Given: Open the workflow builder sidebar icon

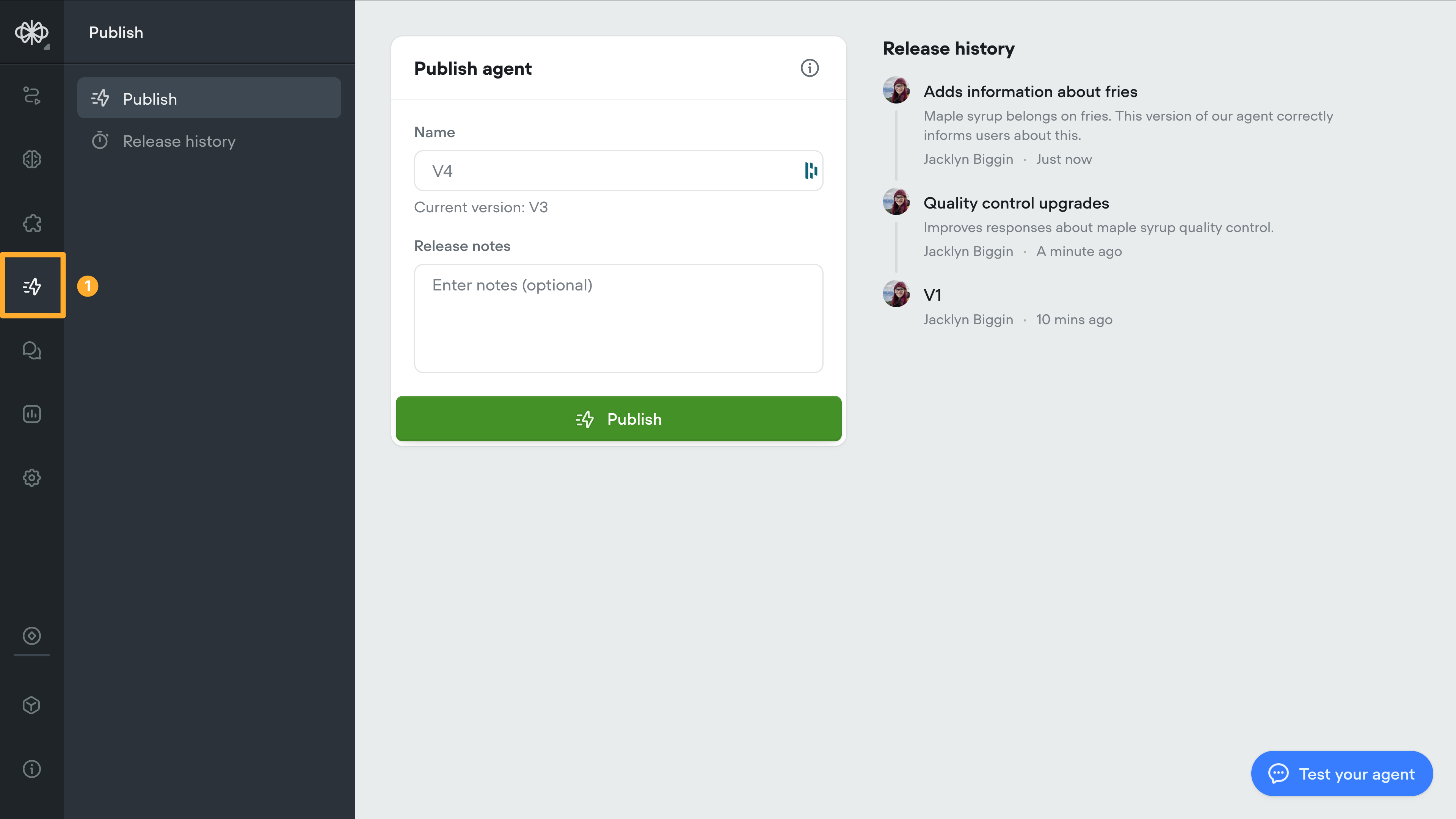Looking at the screenshot, I should (31, 96).
